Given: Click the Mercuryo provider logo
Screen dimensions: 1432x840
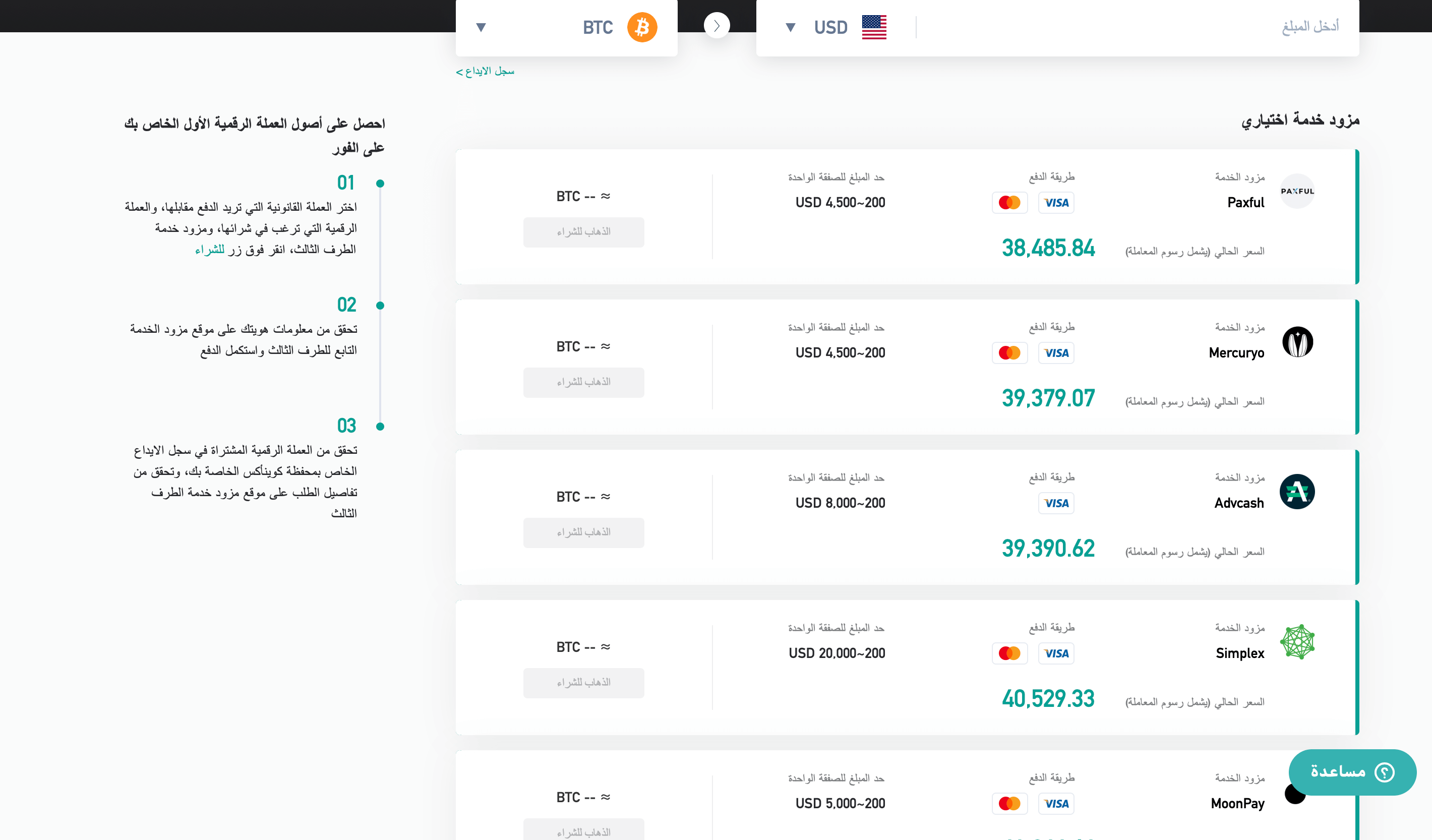Looking at the screenshot, I should point(1297,341).
